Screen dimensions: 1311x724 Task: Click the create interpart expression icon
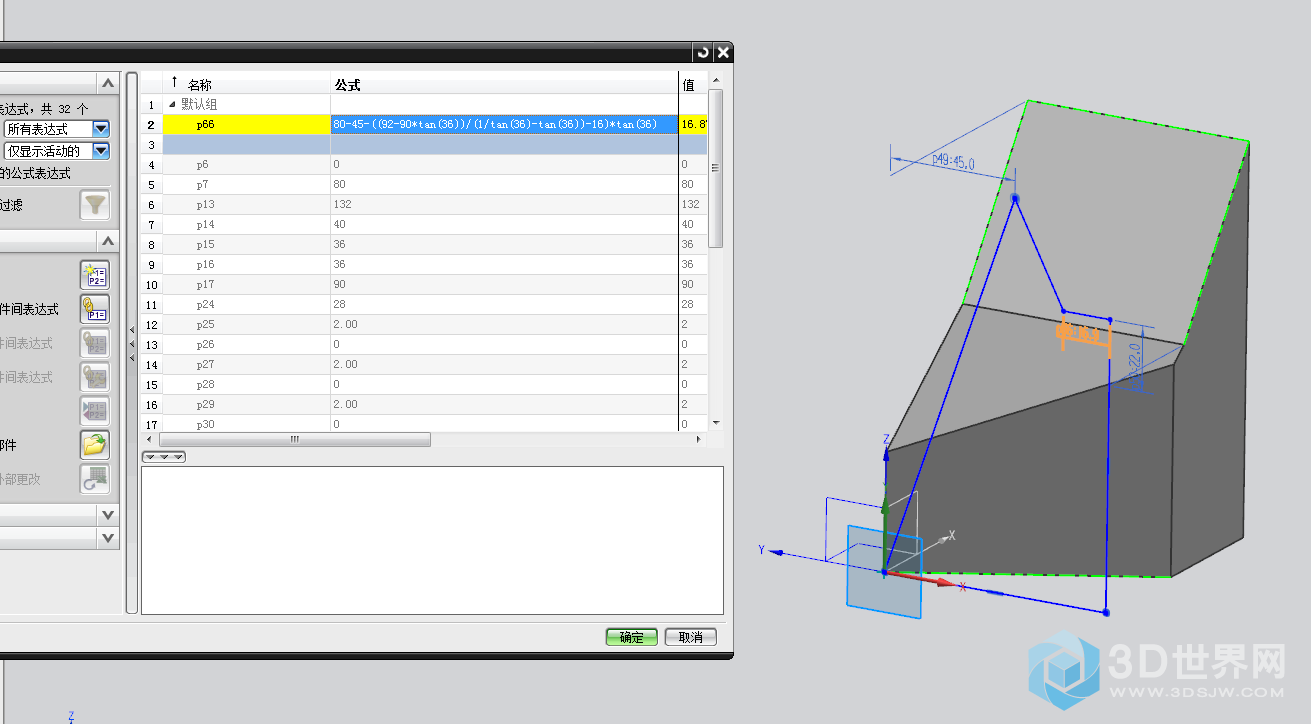coord(95,309)
